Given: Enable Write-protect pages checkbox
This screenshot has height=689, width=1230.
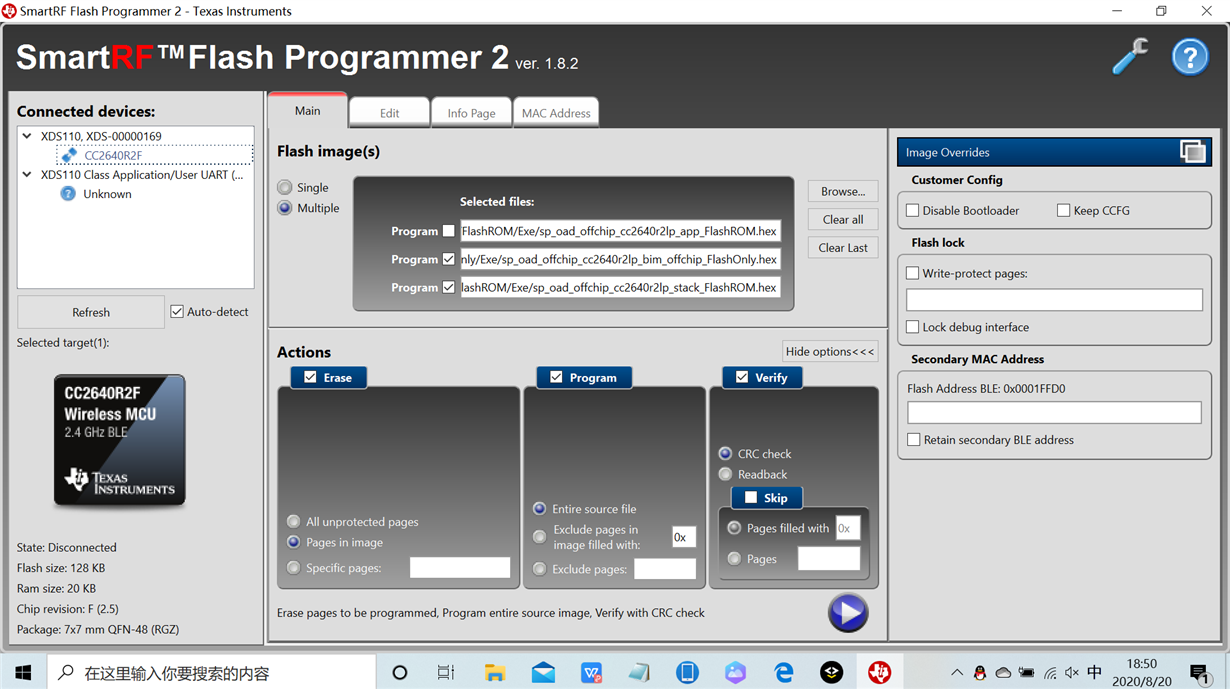Looking at the screenshot, I should (x=912, y=273).
